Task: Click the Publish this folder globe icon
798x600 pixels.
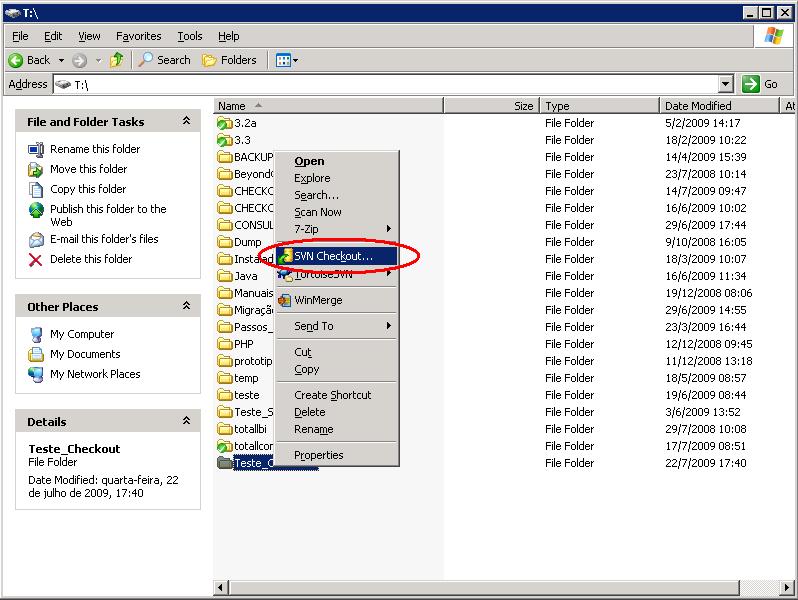Action: click(36, 210)
